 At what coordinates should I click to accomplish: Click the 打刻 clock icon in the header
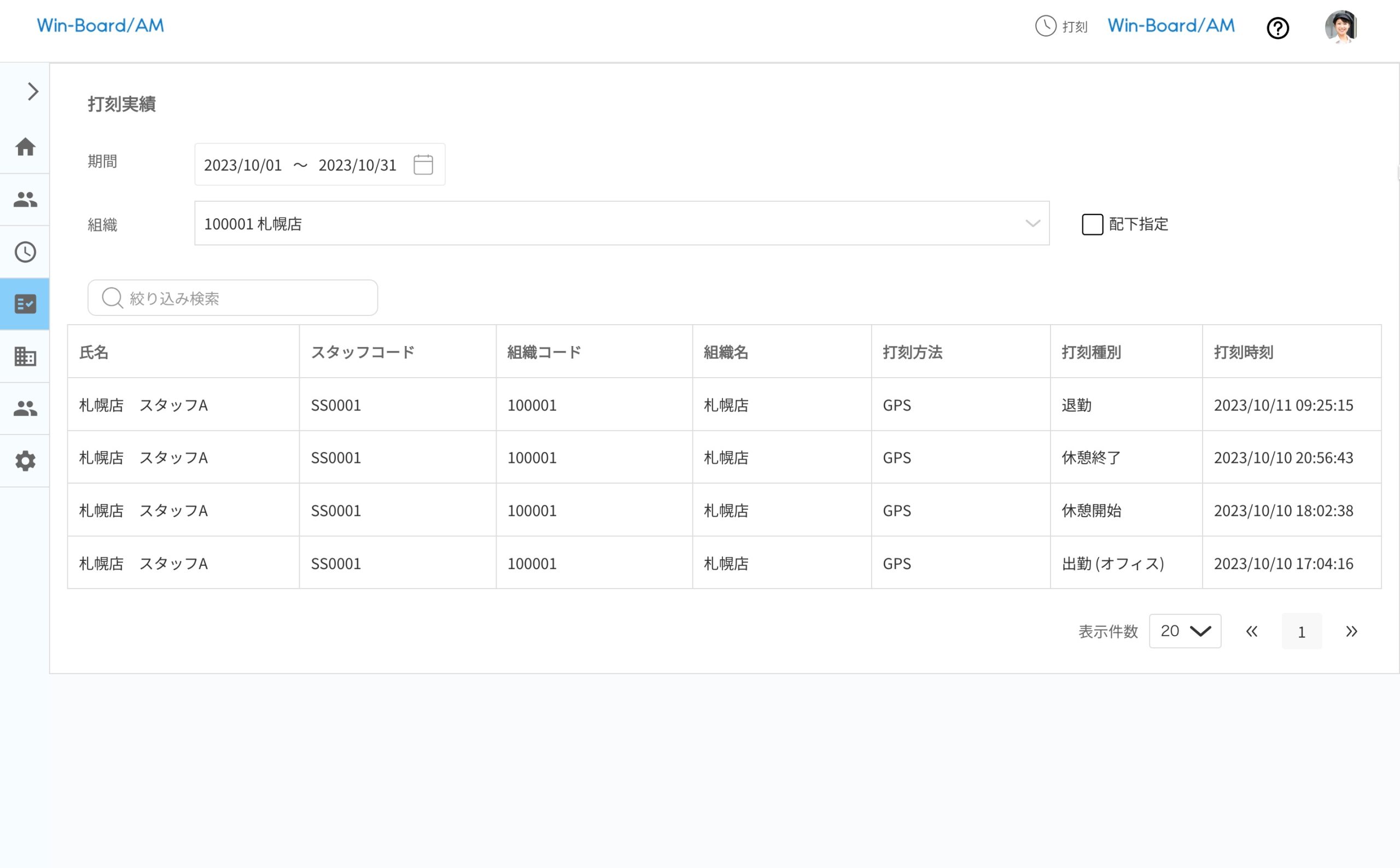[1045, 26]
